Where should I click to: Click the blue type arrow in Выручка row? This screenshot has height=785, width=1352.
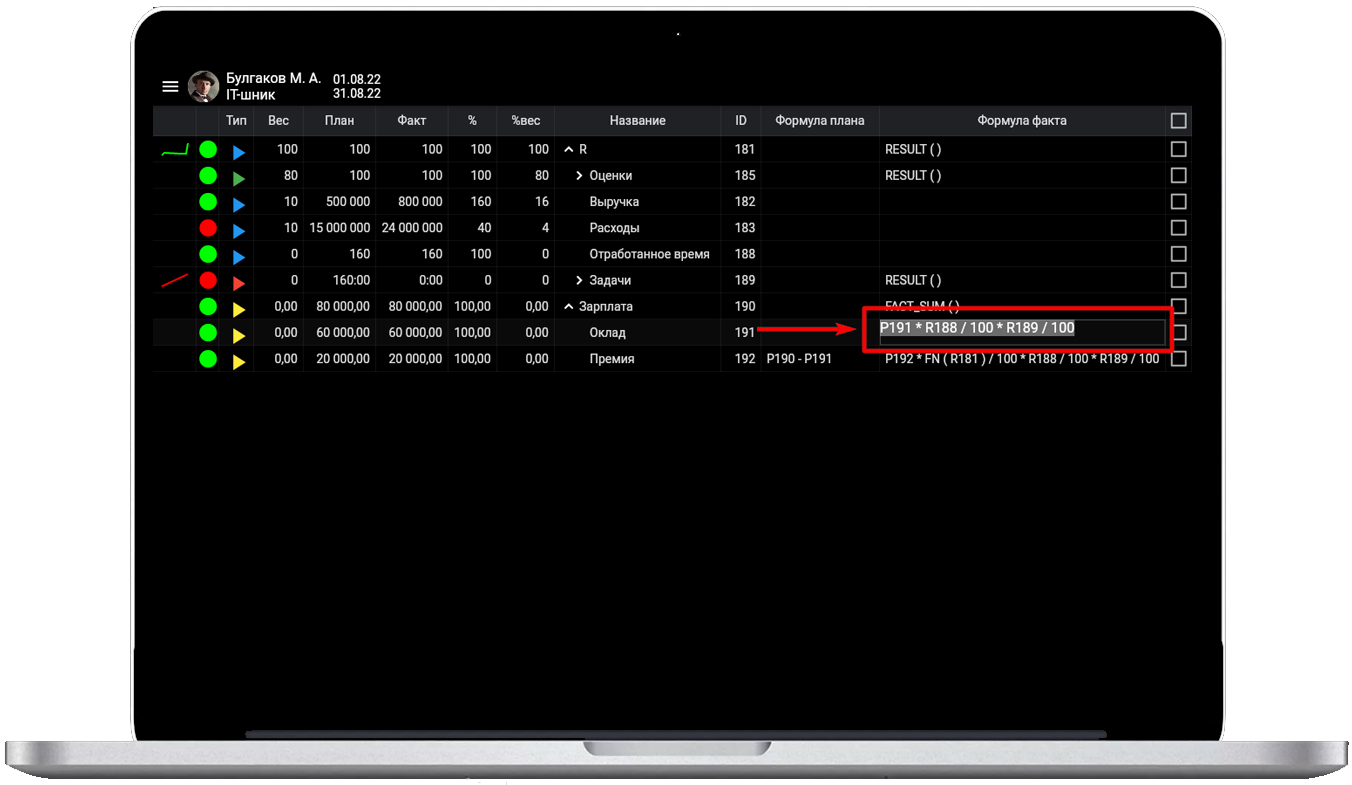coord(238,203)
